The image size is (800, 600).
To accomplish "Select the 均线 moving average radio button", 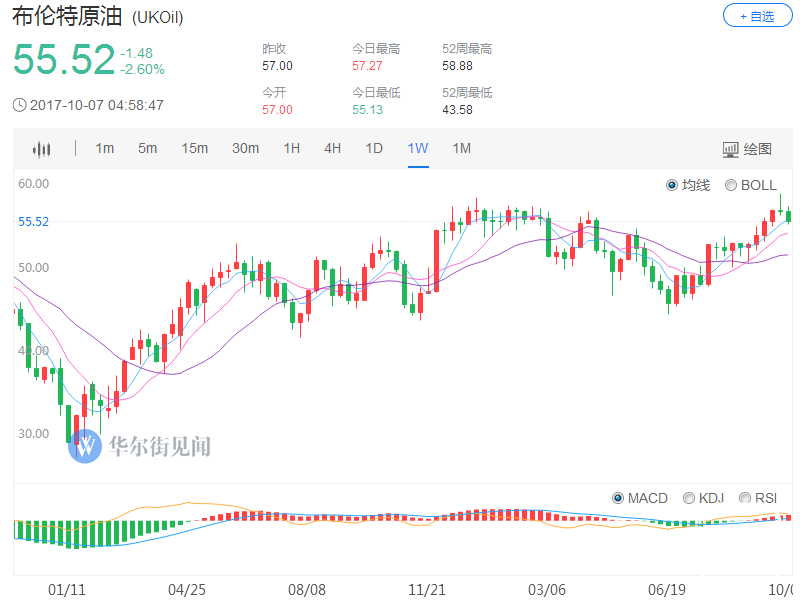I will pos(672,185).
